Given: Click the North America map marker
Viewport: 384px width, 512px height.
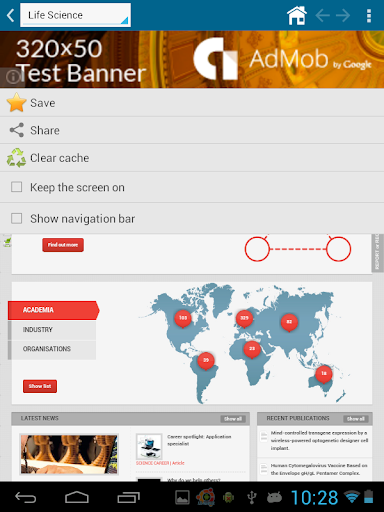Looking at the screenshot, I should [183, 318].
